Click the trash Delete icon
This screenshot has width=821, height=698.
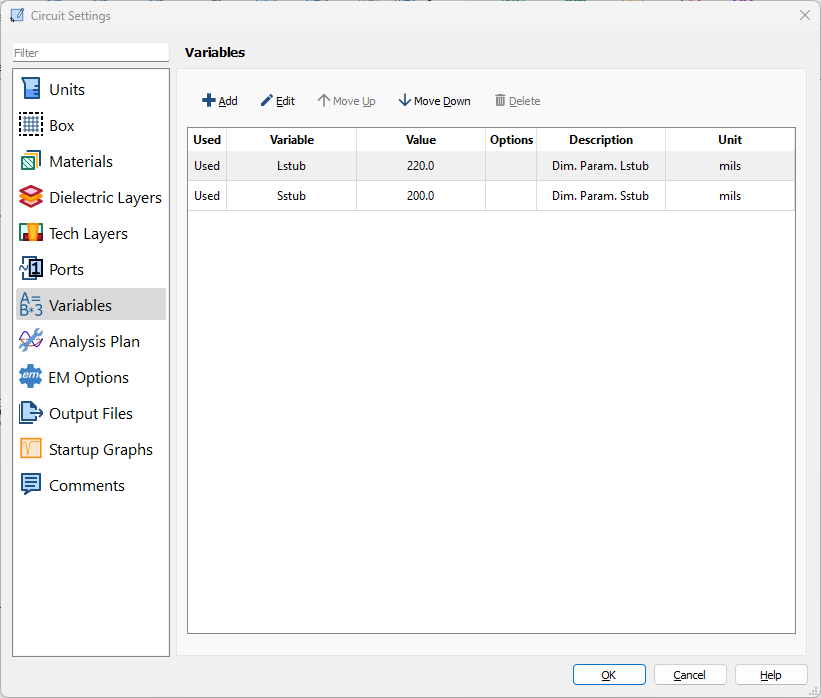tap(500, 100)
